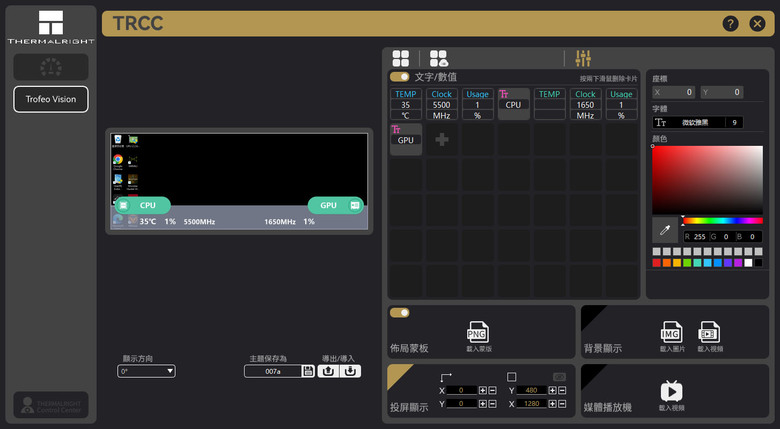Select the empty TEMP card before Clock 1650

pos(549,105)
